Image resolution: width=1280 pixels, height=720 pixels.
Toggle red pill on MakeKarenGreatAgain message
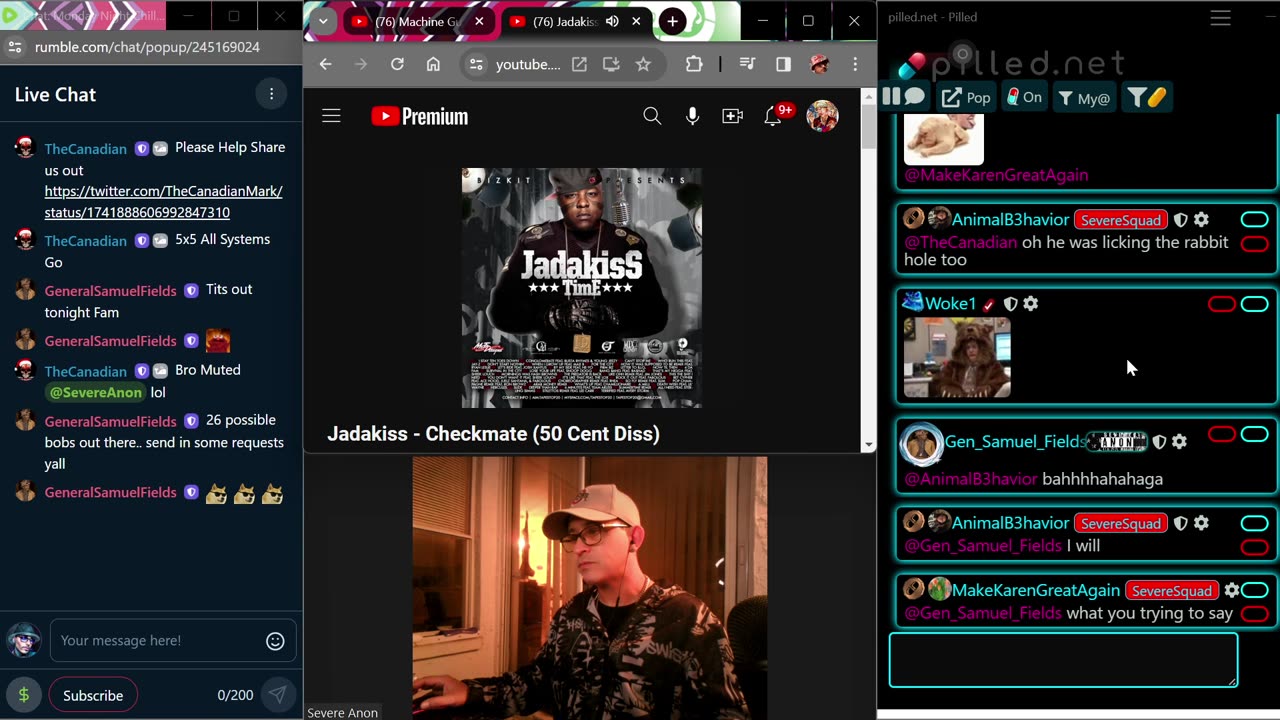[x=1254, y=614]
